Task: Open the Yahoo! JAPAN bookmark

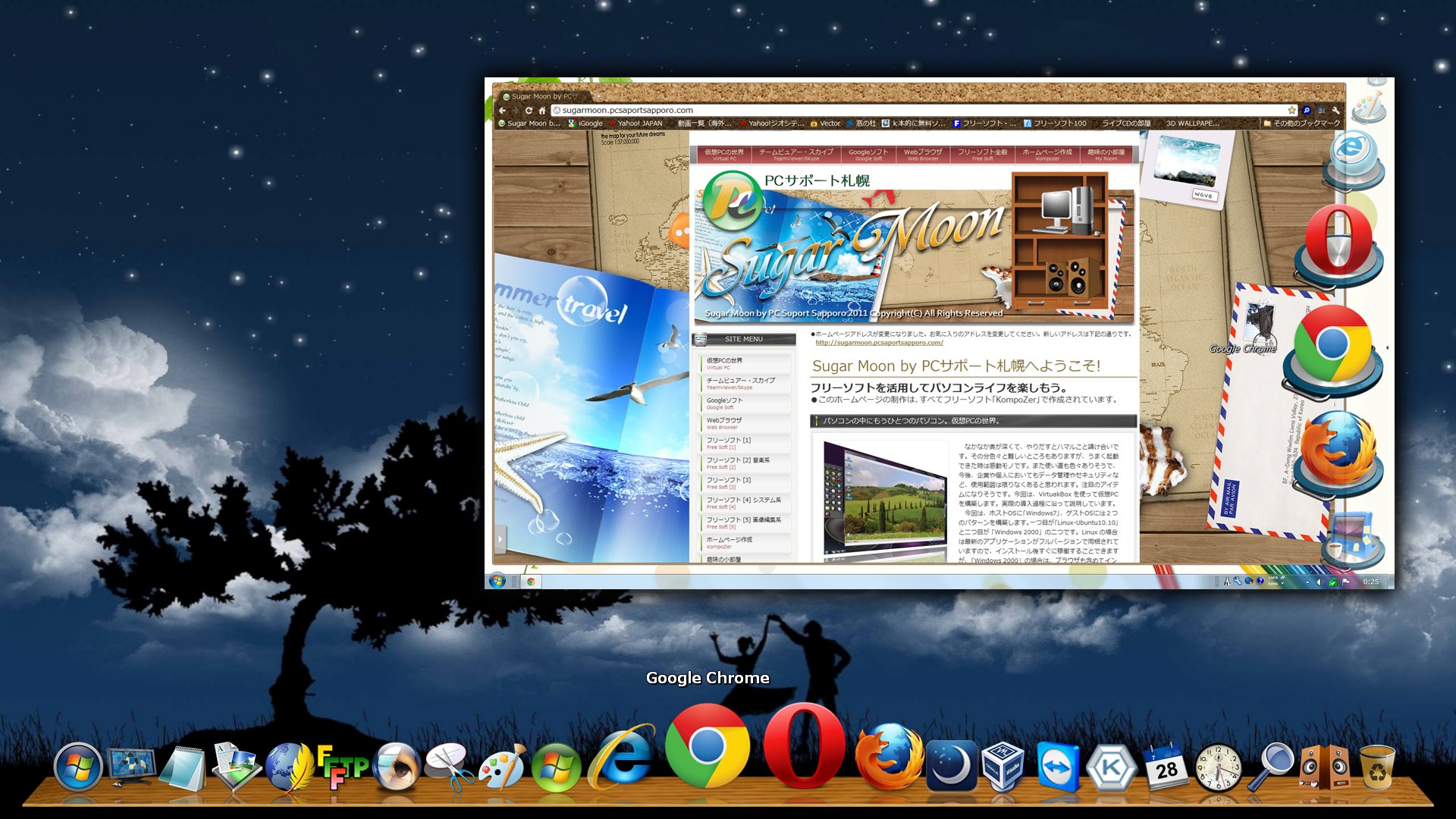Action: [635, 123]
